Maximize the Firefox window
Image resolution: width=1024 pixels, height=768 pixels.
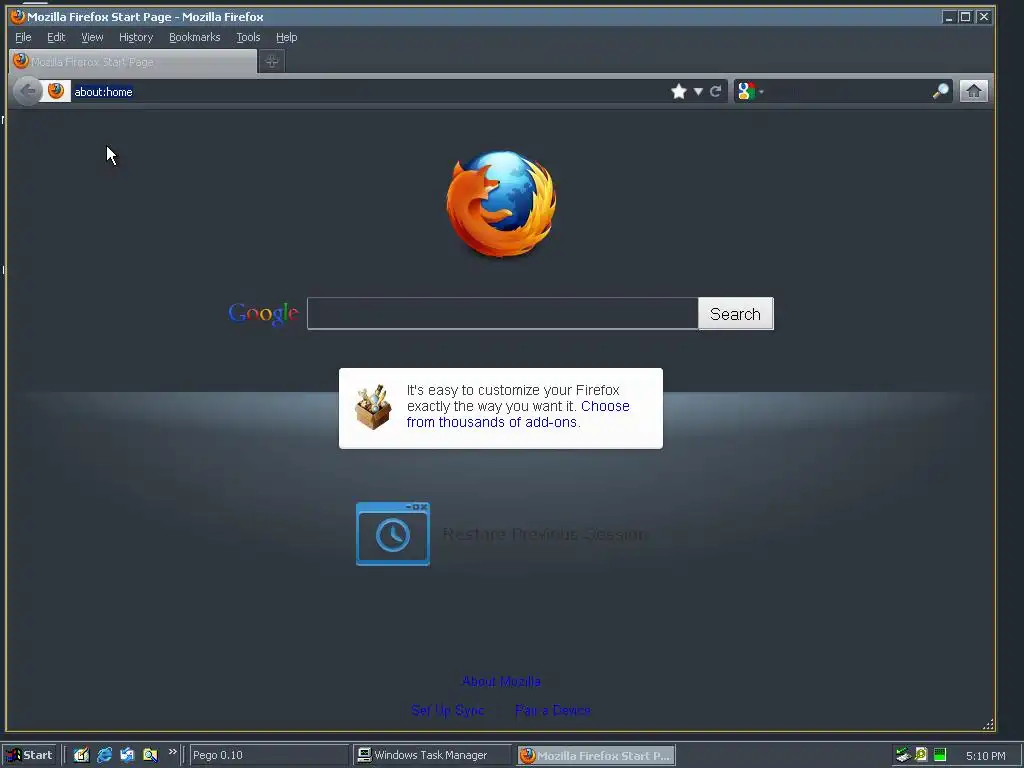coord(965,17)
